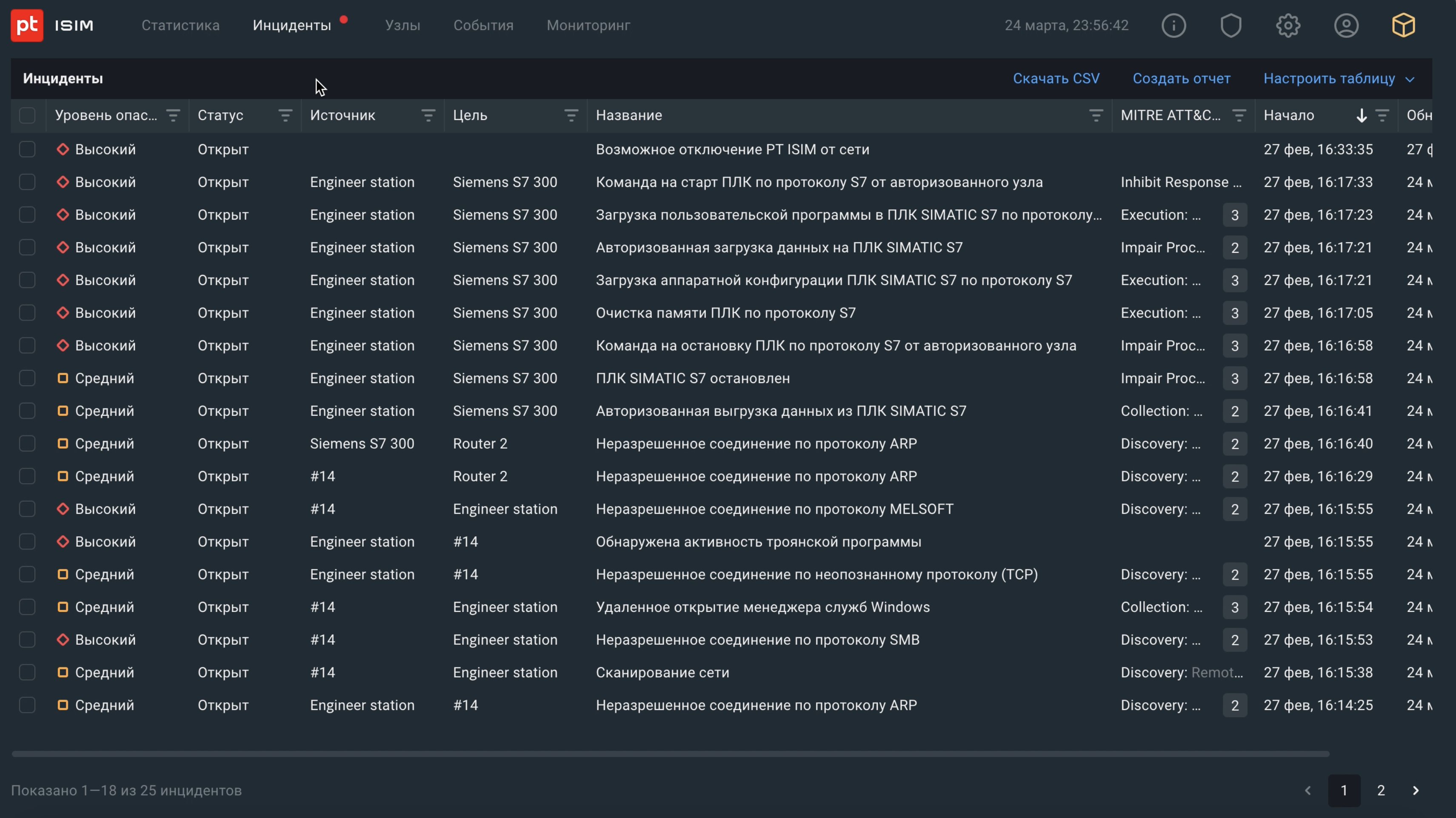Click Создать отчет link
This screenshot has height=818, width=1456.
[x=1181, y=79]
